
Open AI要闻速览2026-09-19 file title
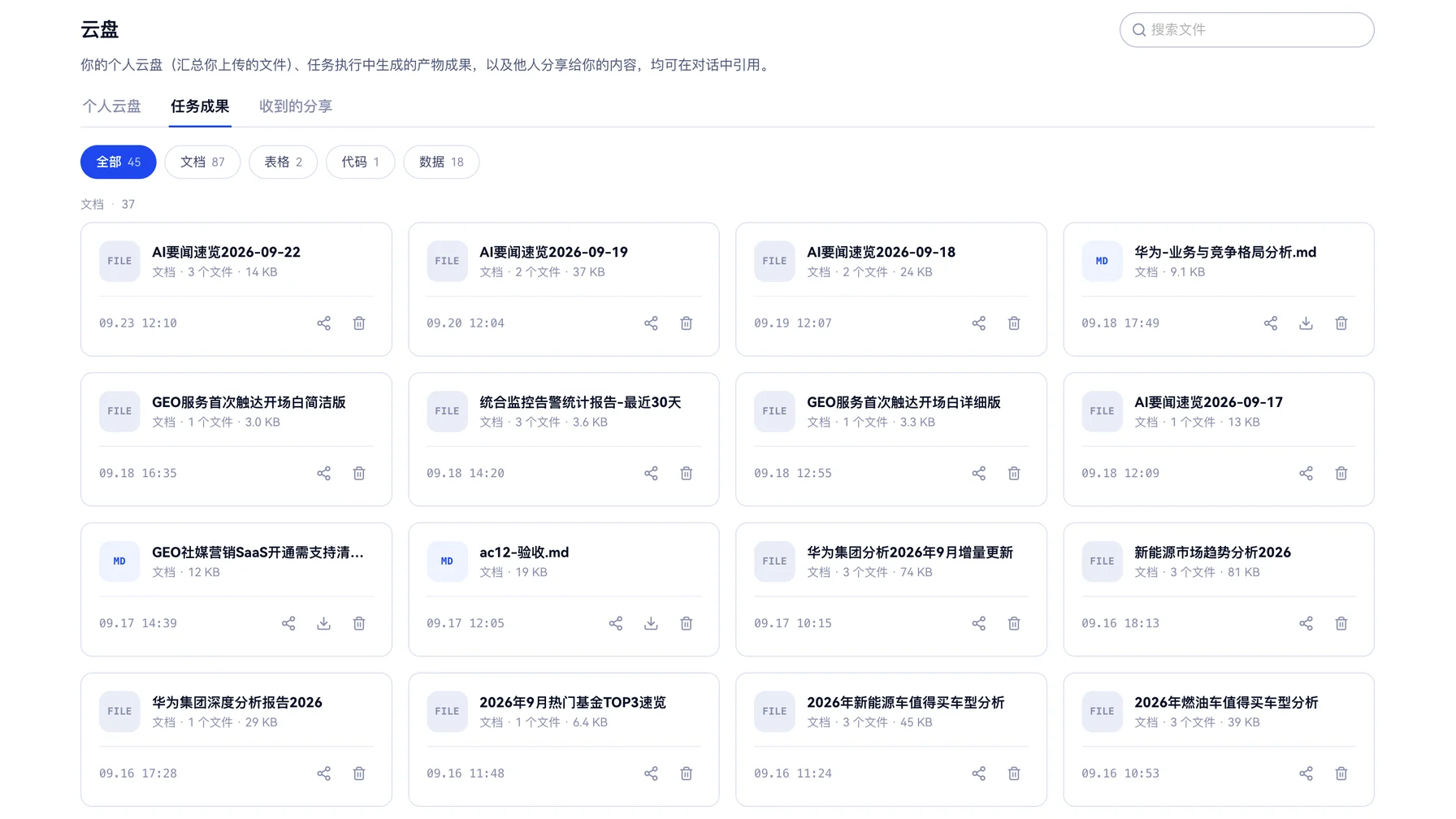(x=553, y=252)
